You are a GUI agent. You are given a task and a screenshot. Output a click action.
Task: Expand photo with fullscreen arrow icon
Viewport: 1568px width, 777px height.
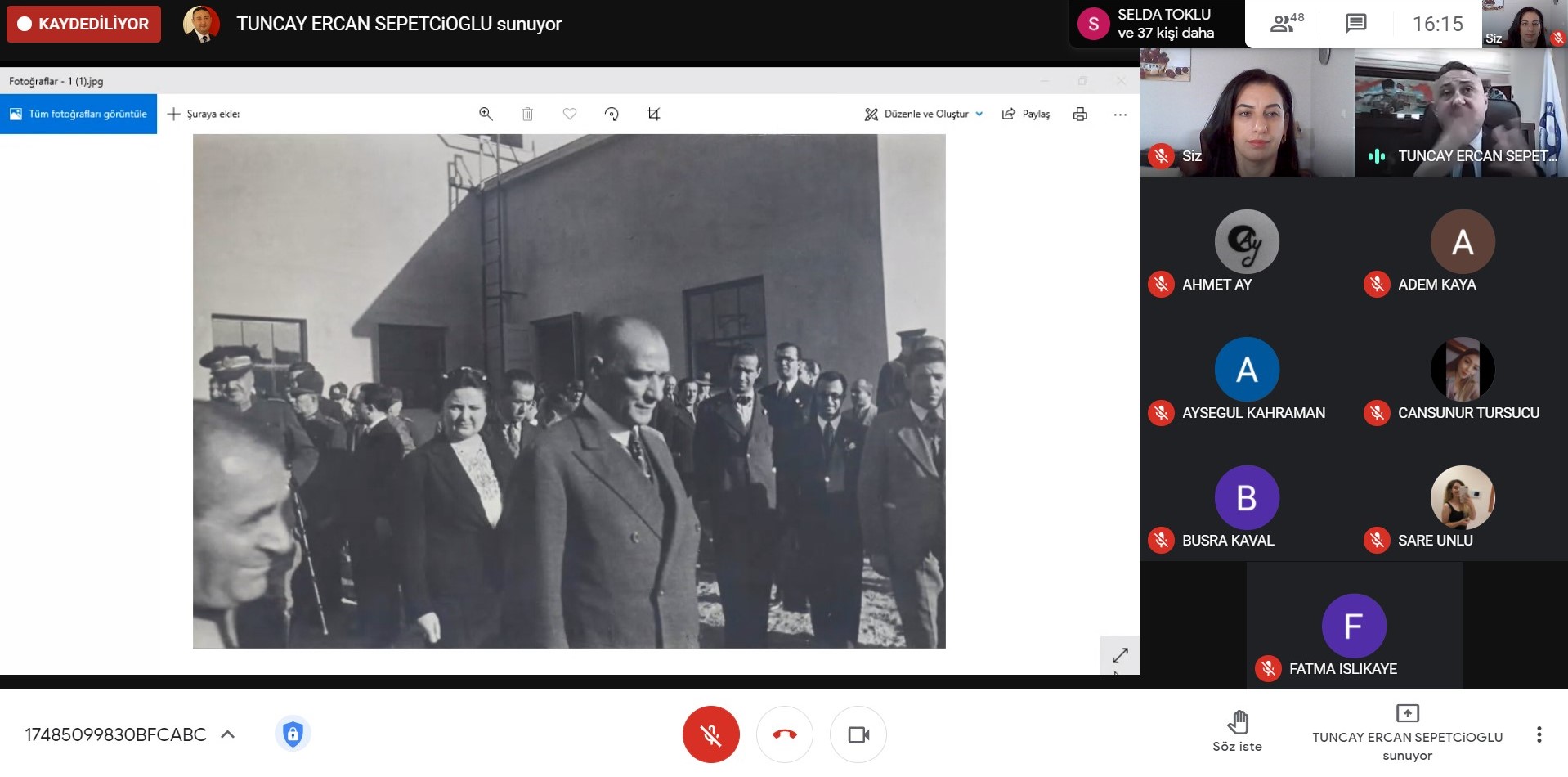point(1119,655)
